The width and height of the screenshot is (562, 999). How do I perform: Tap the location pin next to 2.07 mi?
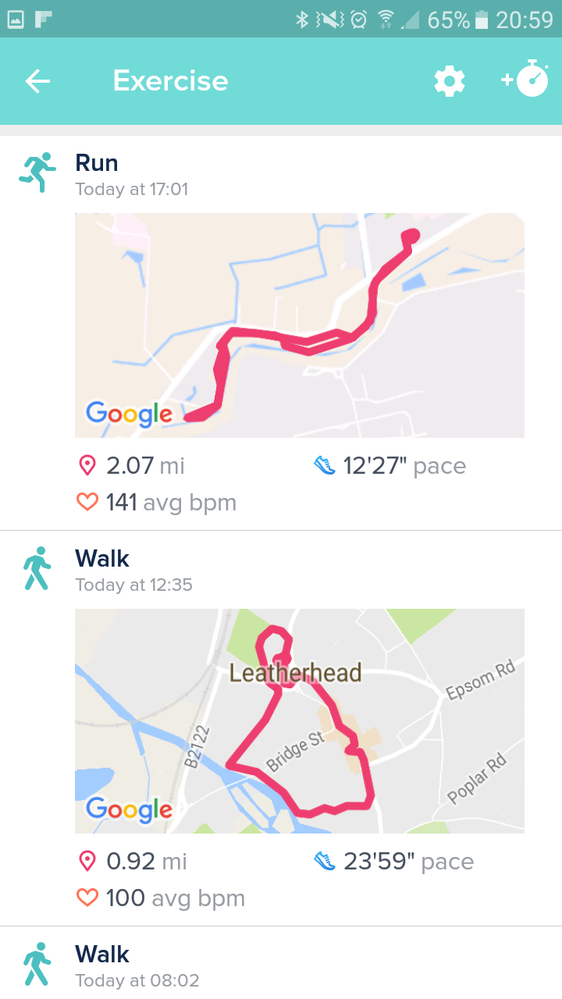point(87,466)
